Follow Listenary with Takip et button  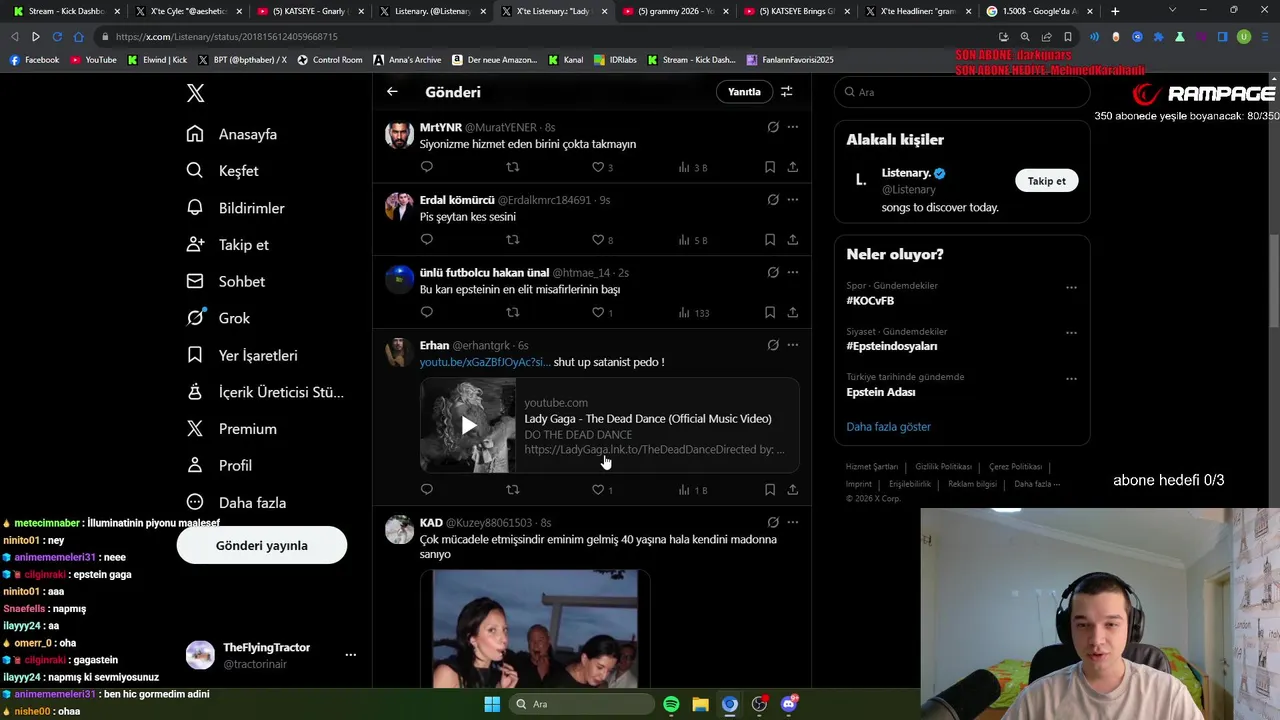point(1047,181)
